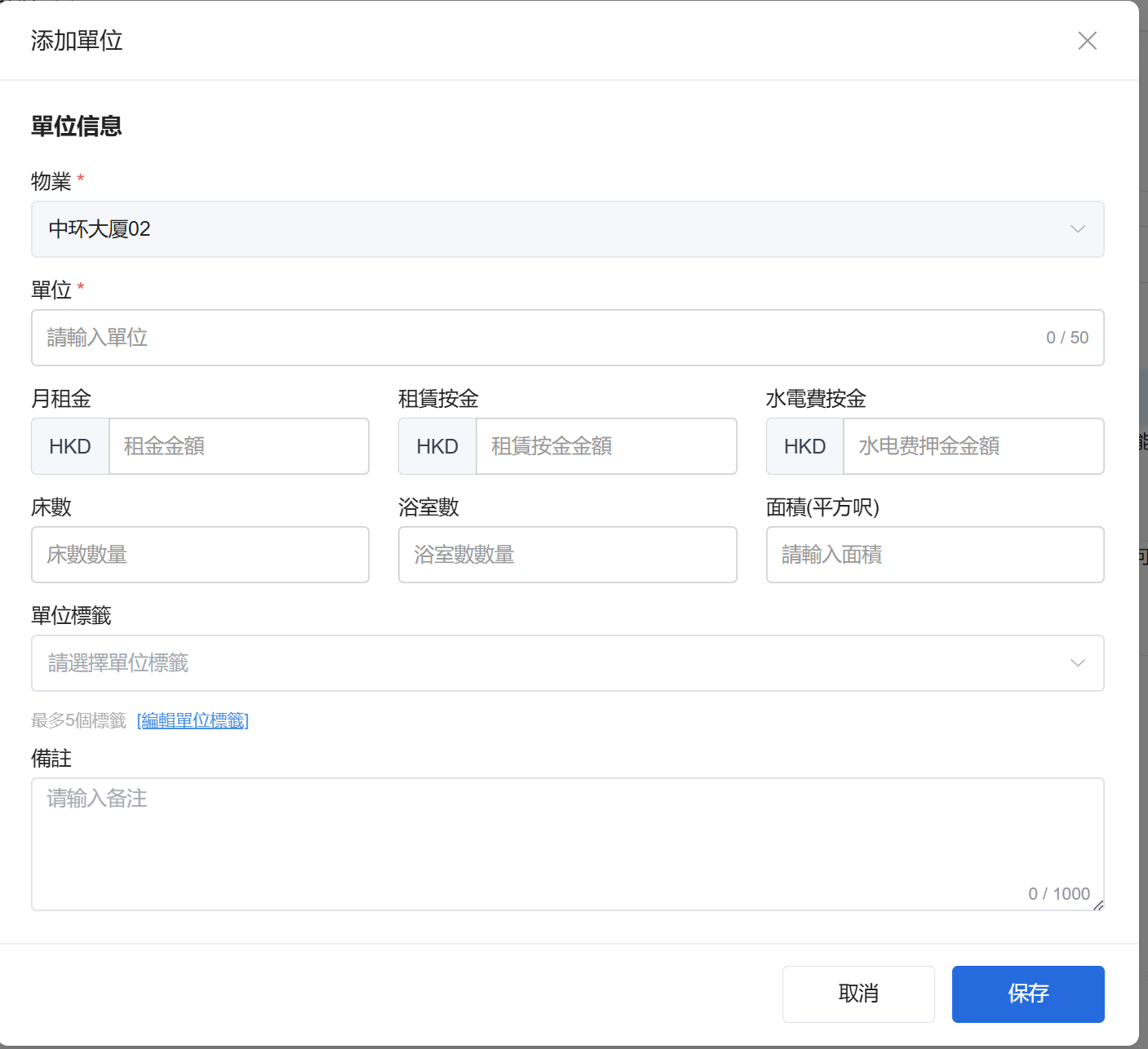Focus the 浴室數數量 input box
Viewport: 1148px width, 1049px height.
coord(567,555)
